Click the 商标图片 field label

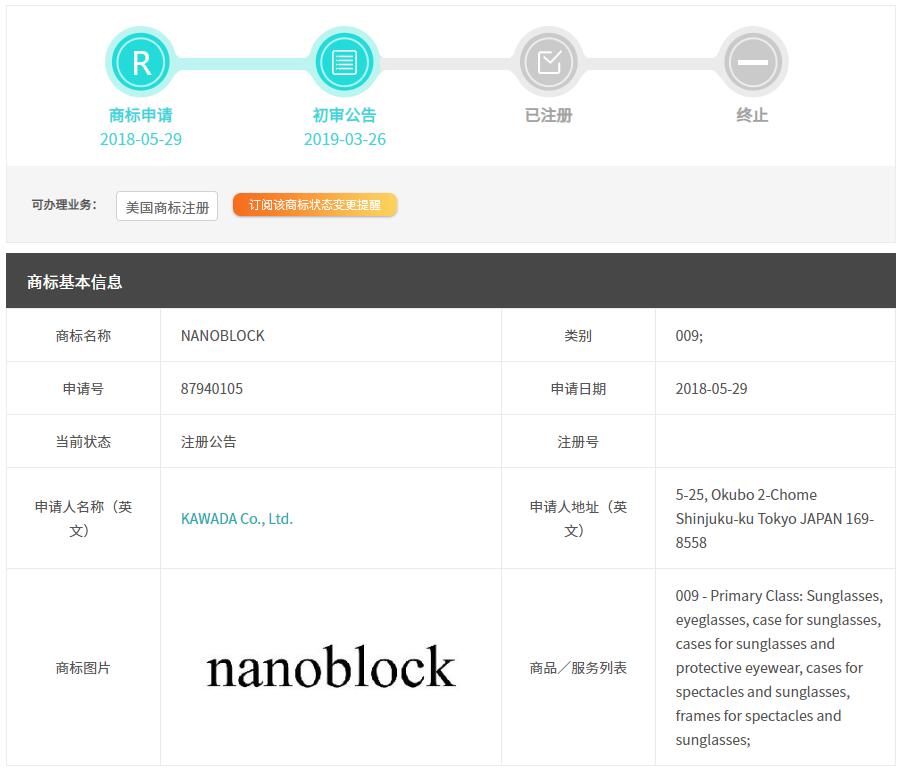tap(83, 668)
